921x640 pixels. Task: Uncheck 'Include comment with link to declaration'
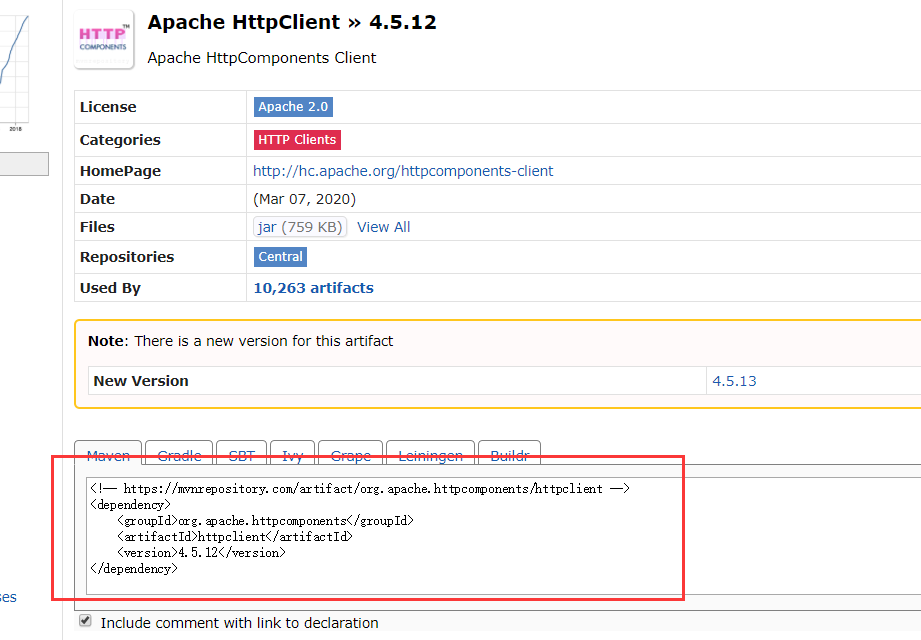coord(85,620)
